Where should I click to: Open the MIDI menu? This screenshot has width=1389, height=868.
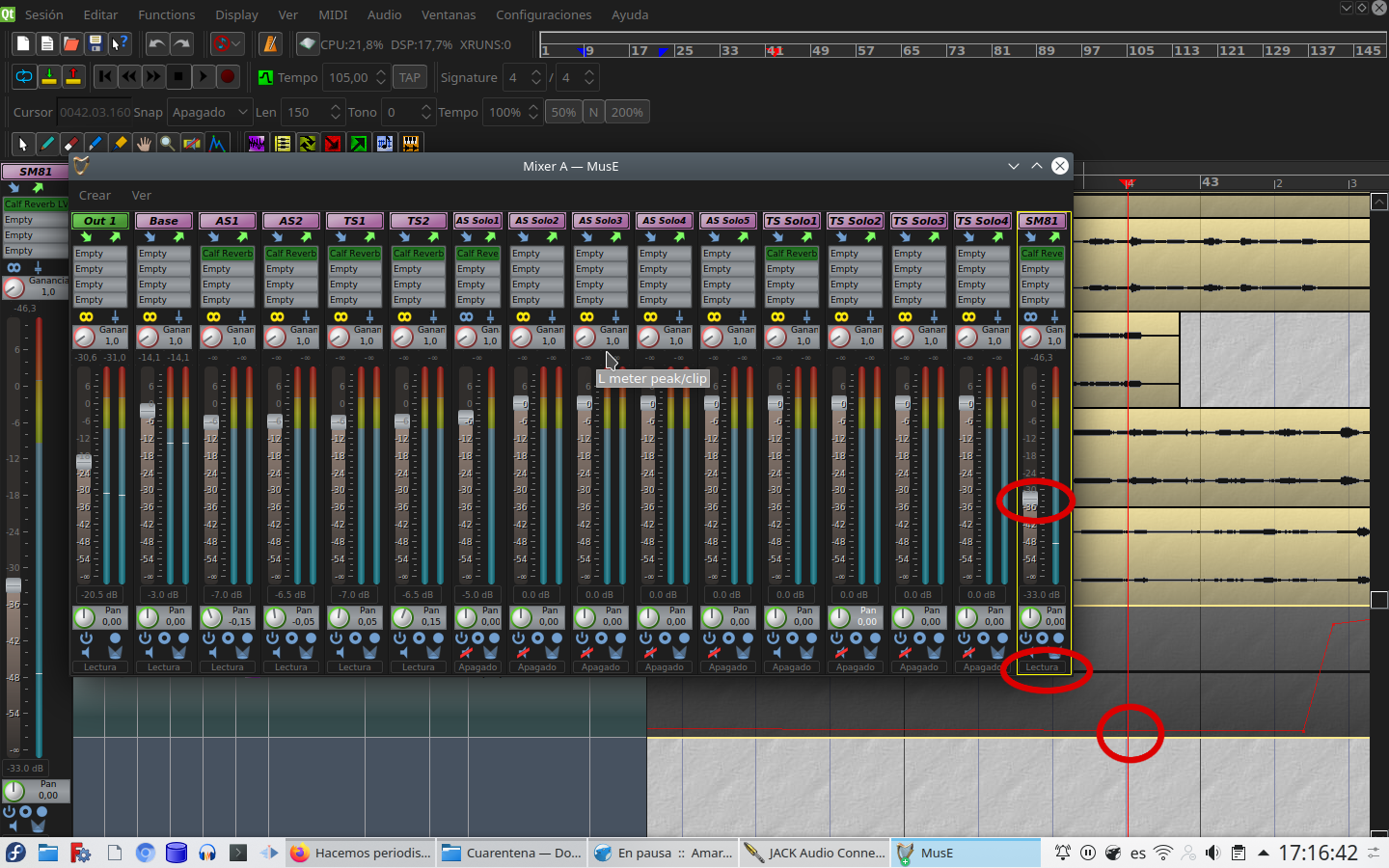coord(332,14)
